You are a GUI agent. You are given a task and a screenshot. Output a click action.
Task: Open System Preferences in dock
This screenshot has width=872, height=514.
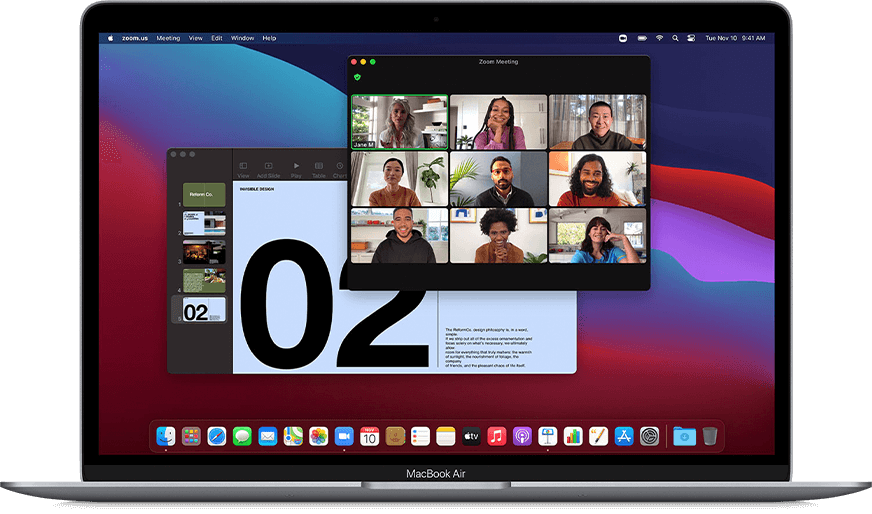point(650,437)
